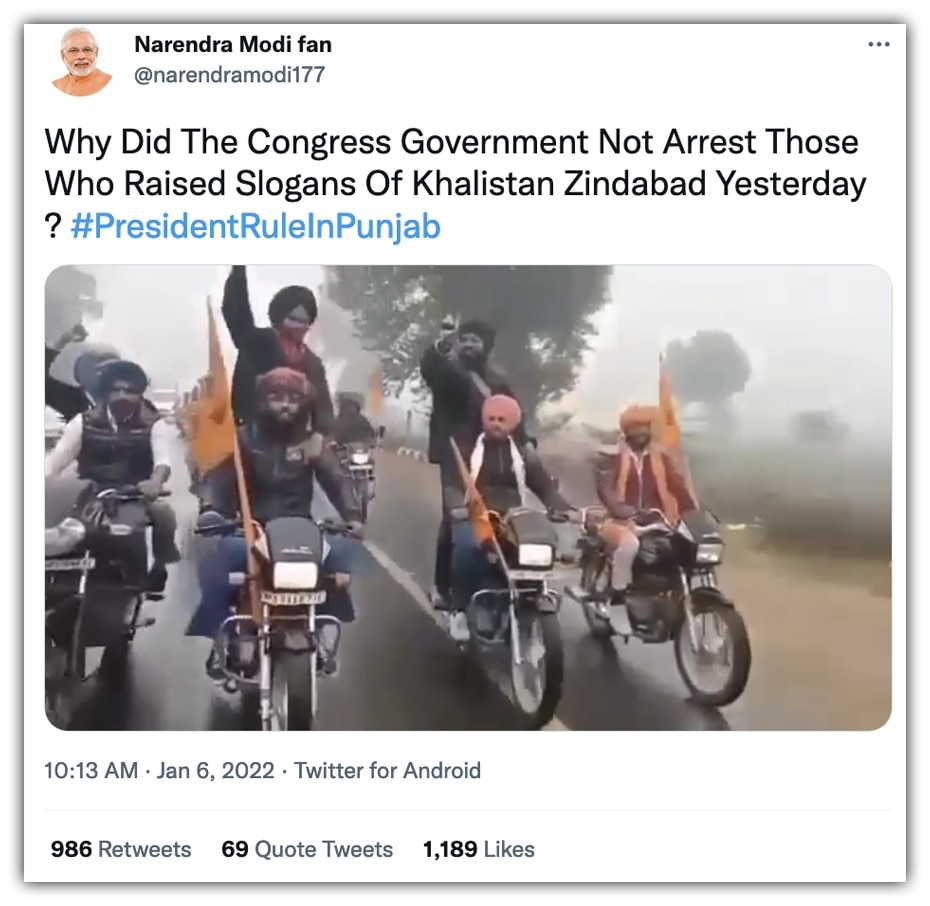Image resolution: width=930 pixels, height=906 pixels.
Task: Click the Narendra Modi fan profile avatar
Action: [82, 61]
